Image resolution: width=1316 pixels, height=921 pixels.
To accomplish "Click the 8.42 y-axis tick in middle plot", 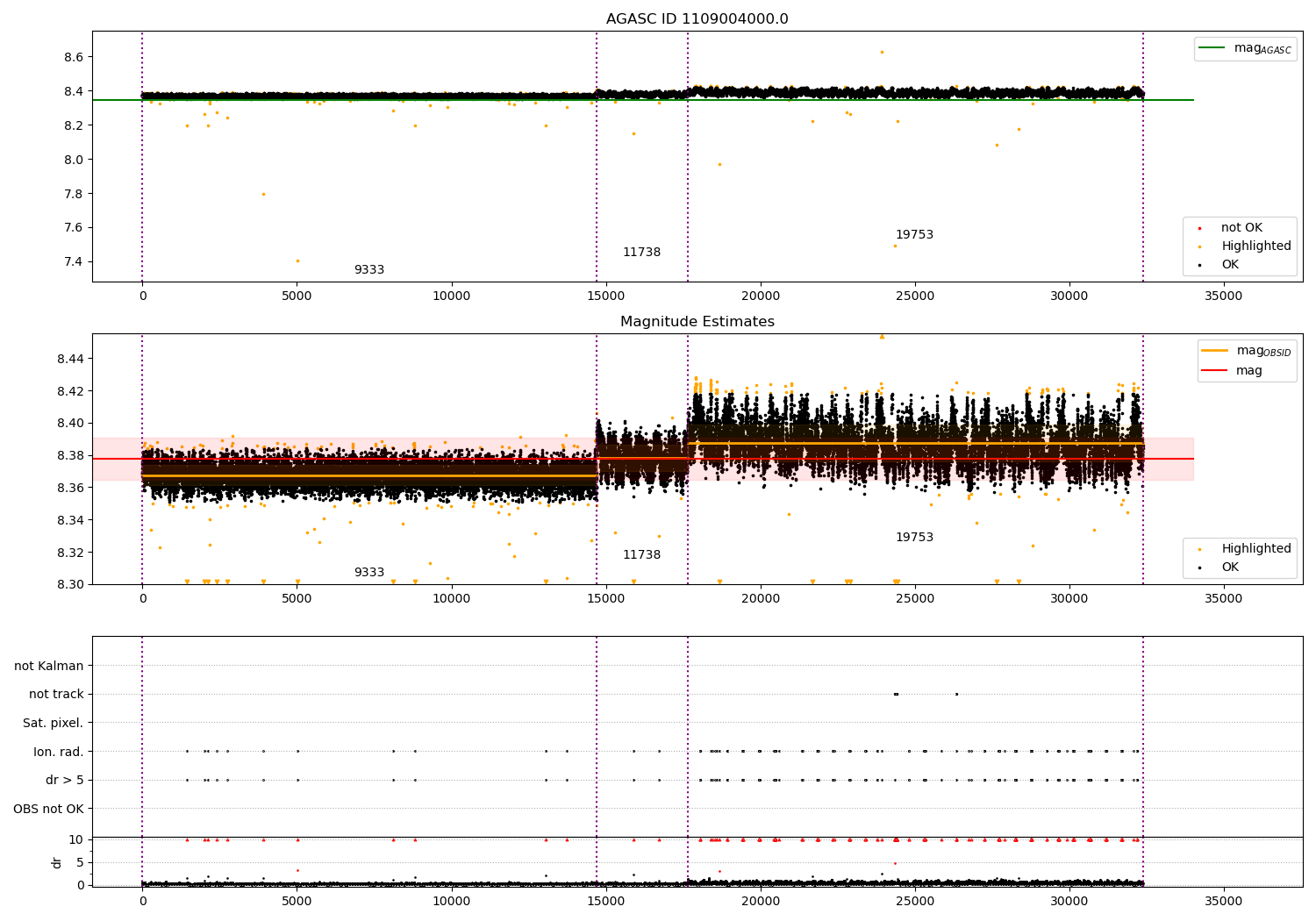I will click(69, 391).
